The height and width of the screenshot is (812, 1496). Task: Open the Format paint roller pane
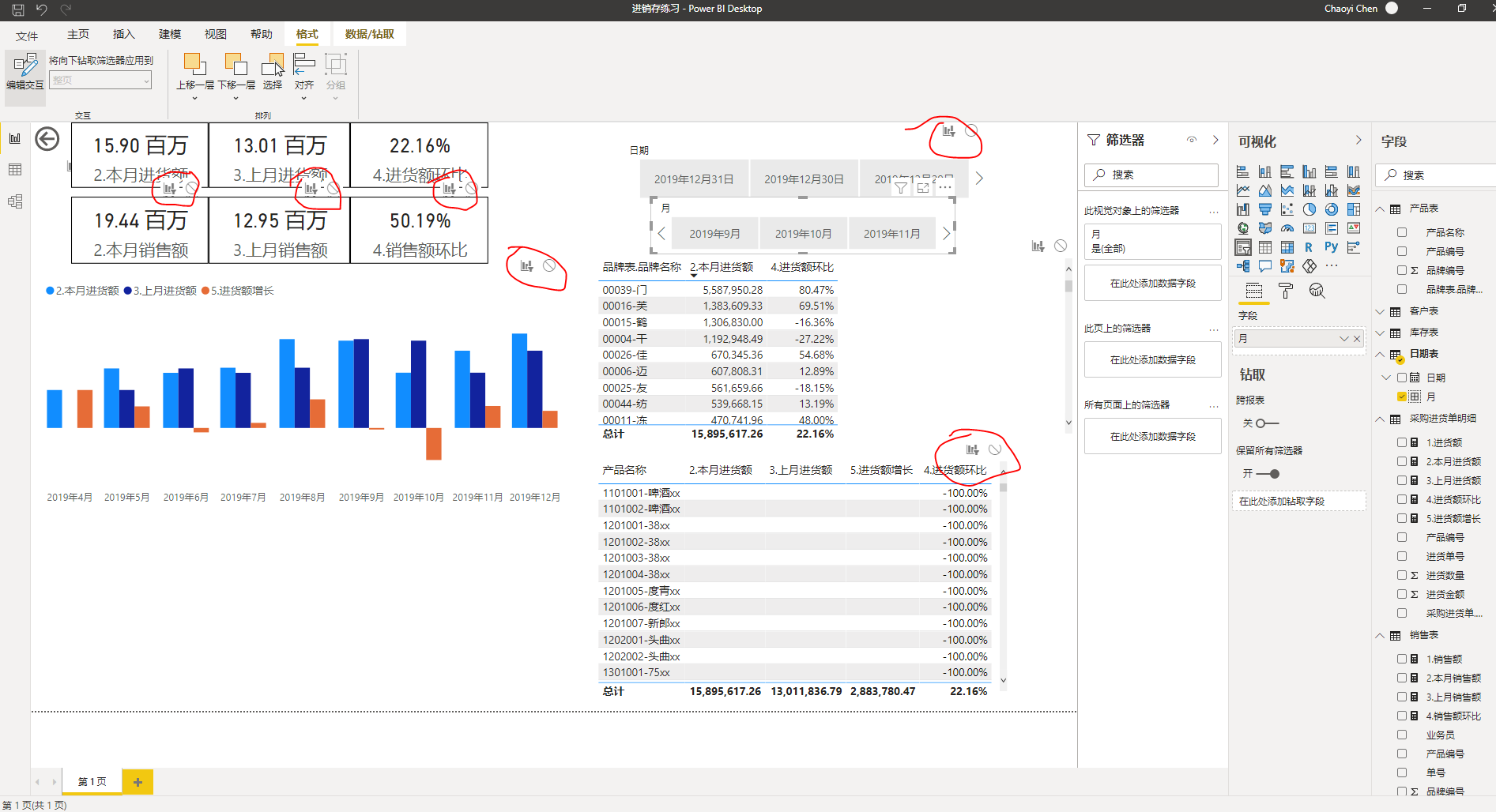click(1286, 291)
